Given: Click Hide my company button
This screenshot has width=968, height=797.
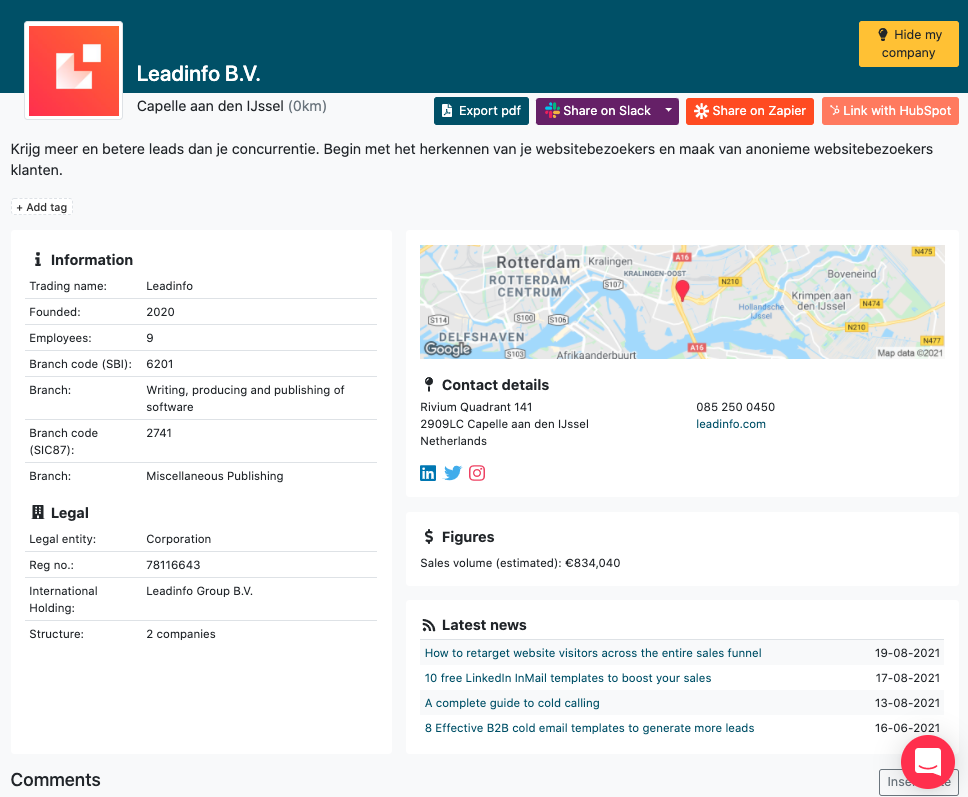Looking at the screenshot, I should point(908,44).
